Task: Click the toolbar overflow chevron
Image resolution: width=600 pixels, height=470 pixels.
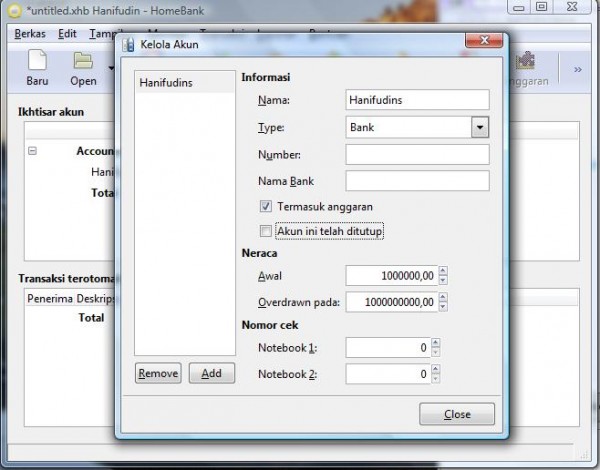Action: (x=577, y=69)
